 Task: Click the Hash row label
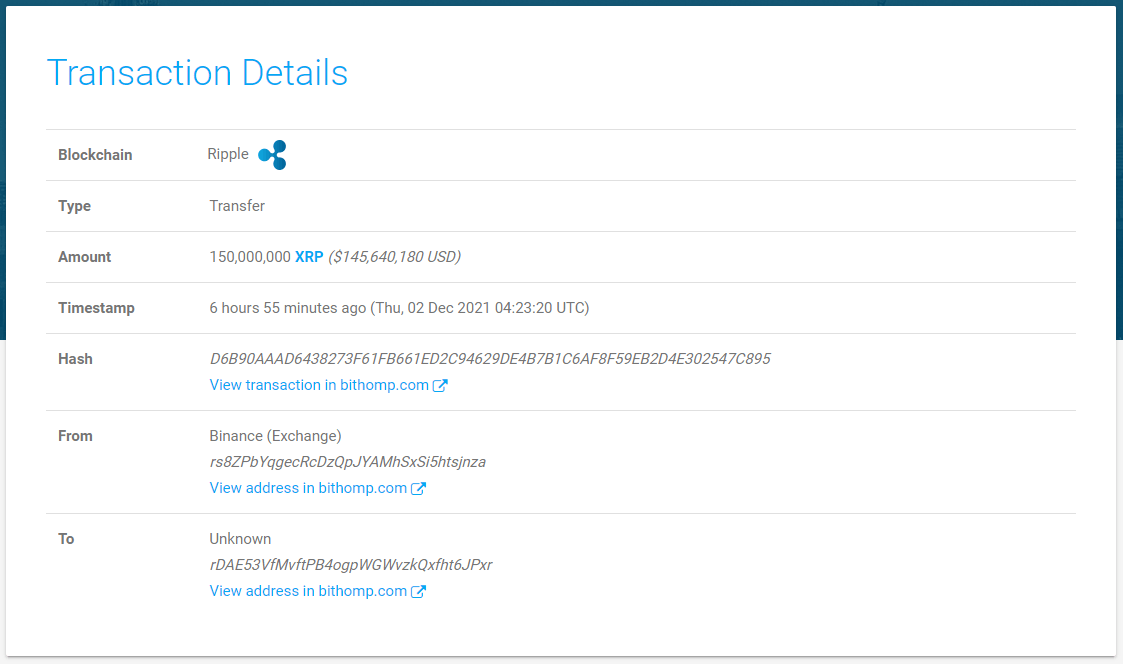(75, 359)
